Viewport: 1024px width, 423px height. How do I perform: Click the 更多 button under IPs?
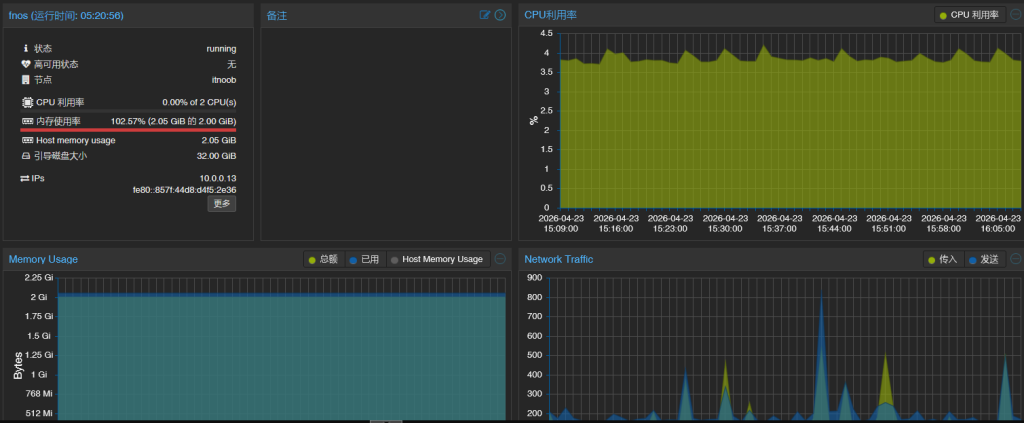(222, 204)
